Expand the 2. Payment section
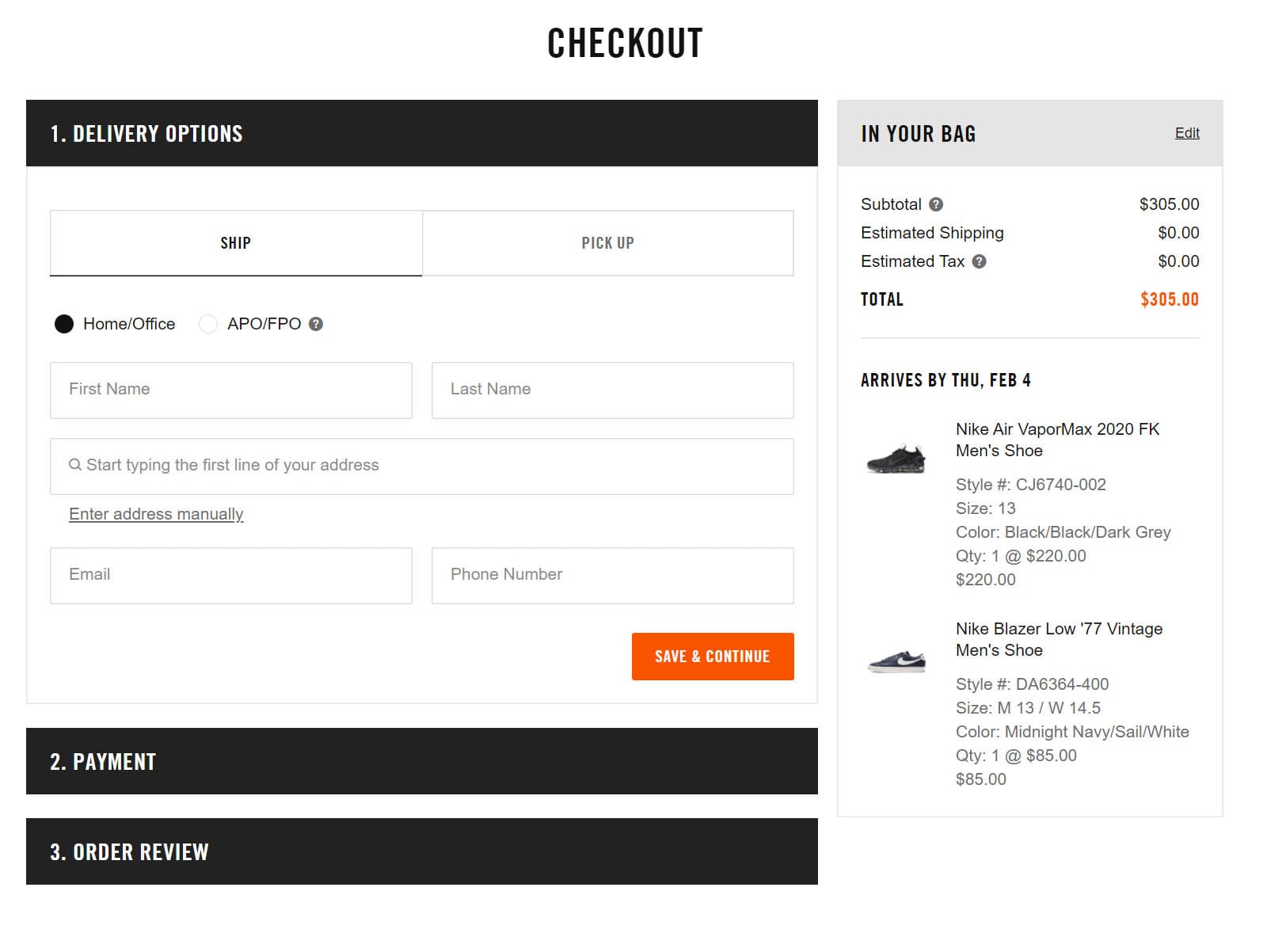This screenshot has height=952, width=1267. [x=422, y=761]
